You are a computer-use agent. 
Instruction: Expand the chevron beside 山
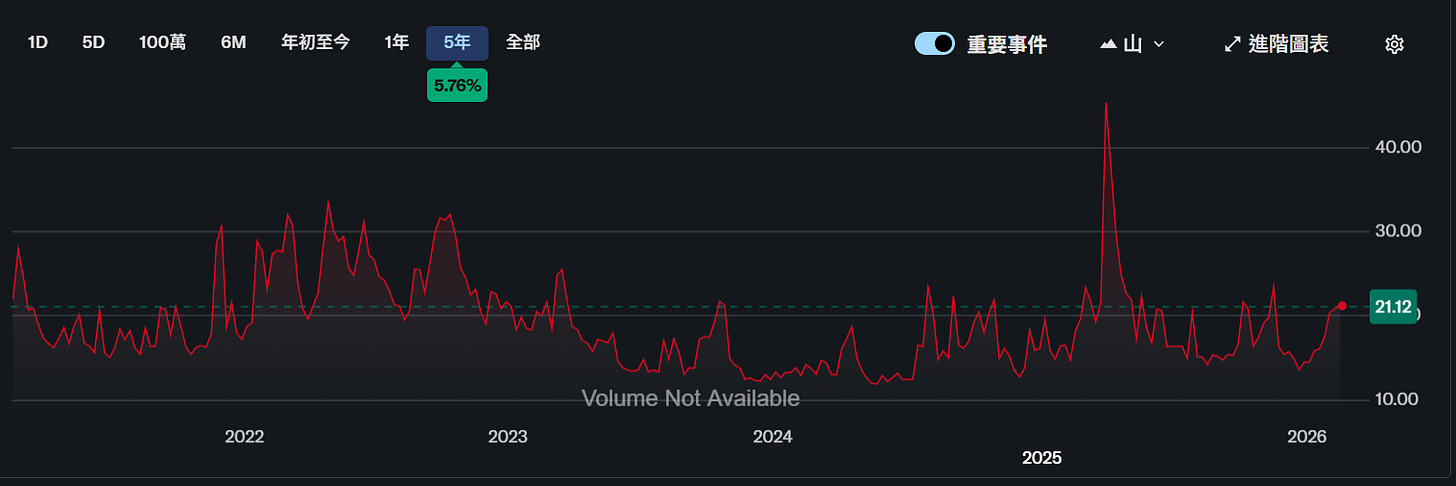point(1159,44)
